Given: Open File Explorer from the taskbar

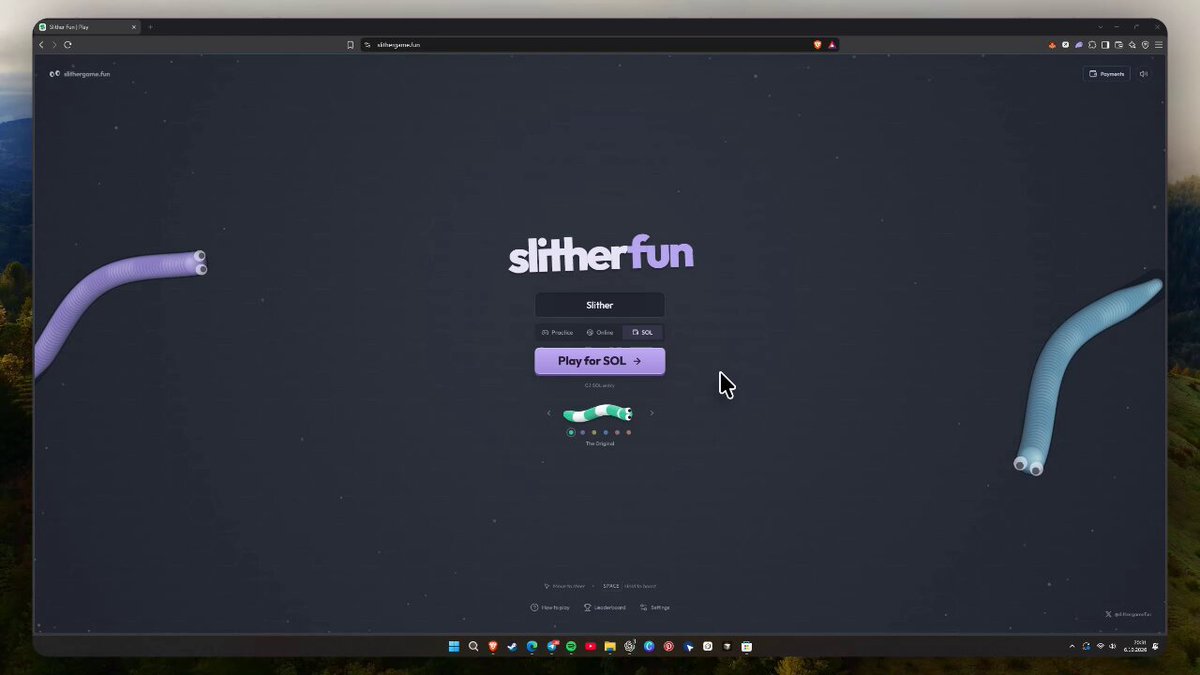Looking at the screenshot, I should tap(610, 646).
